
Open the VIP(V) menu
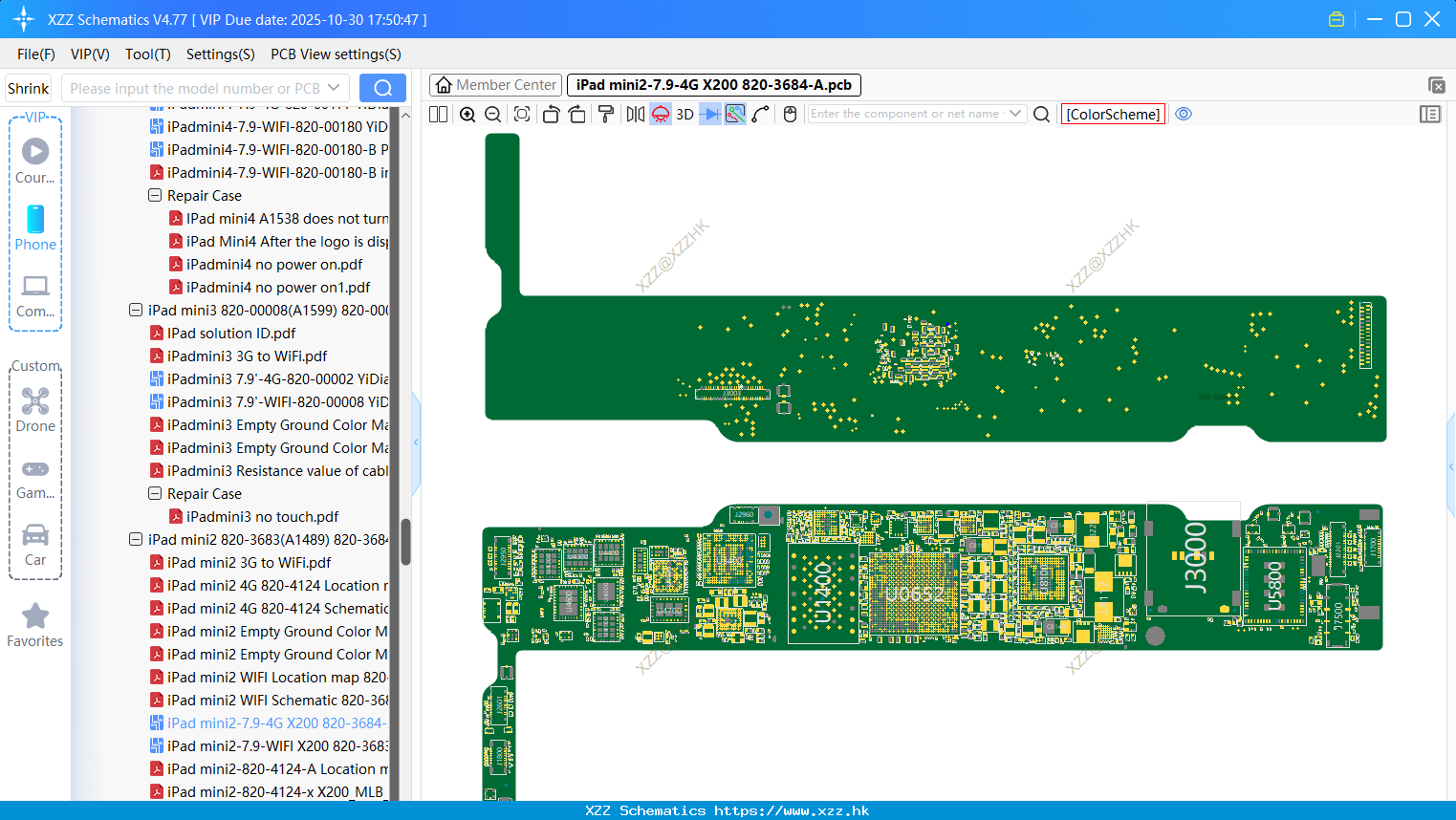(x=90, y=54)
